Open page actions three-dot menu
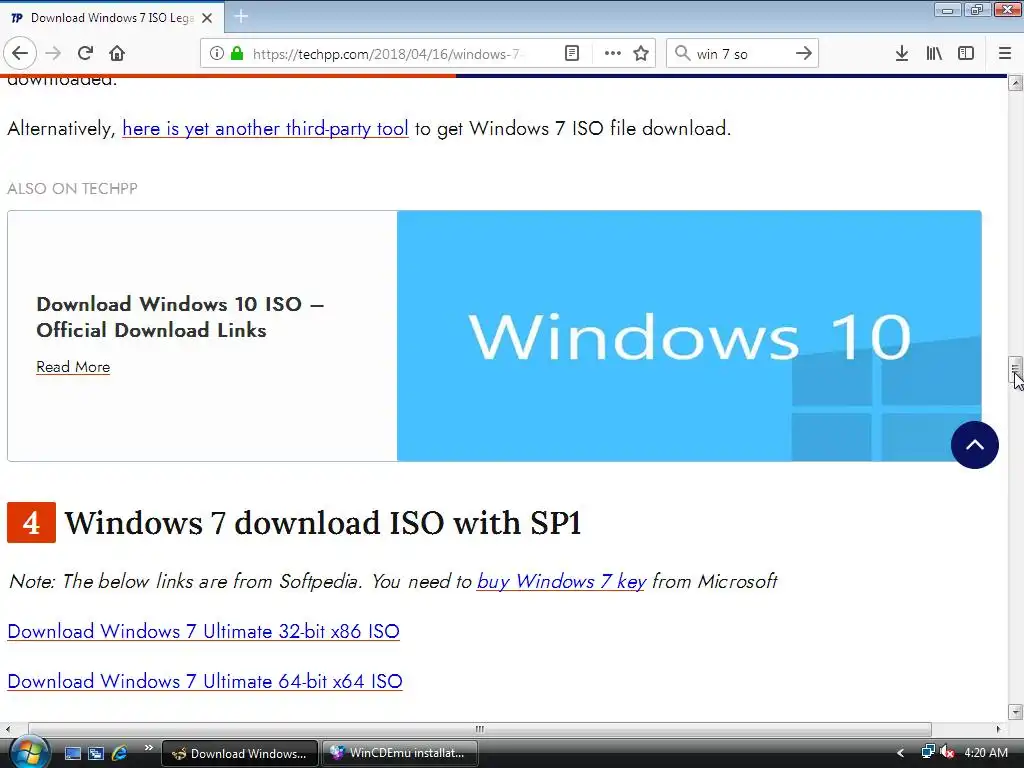 pos(613,54)
